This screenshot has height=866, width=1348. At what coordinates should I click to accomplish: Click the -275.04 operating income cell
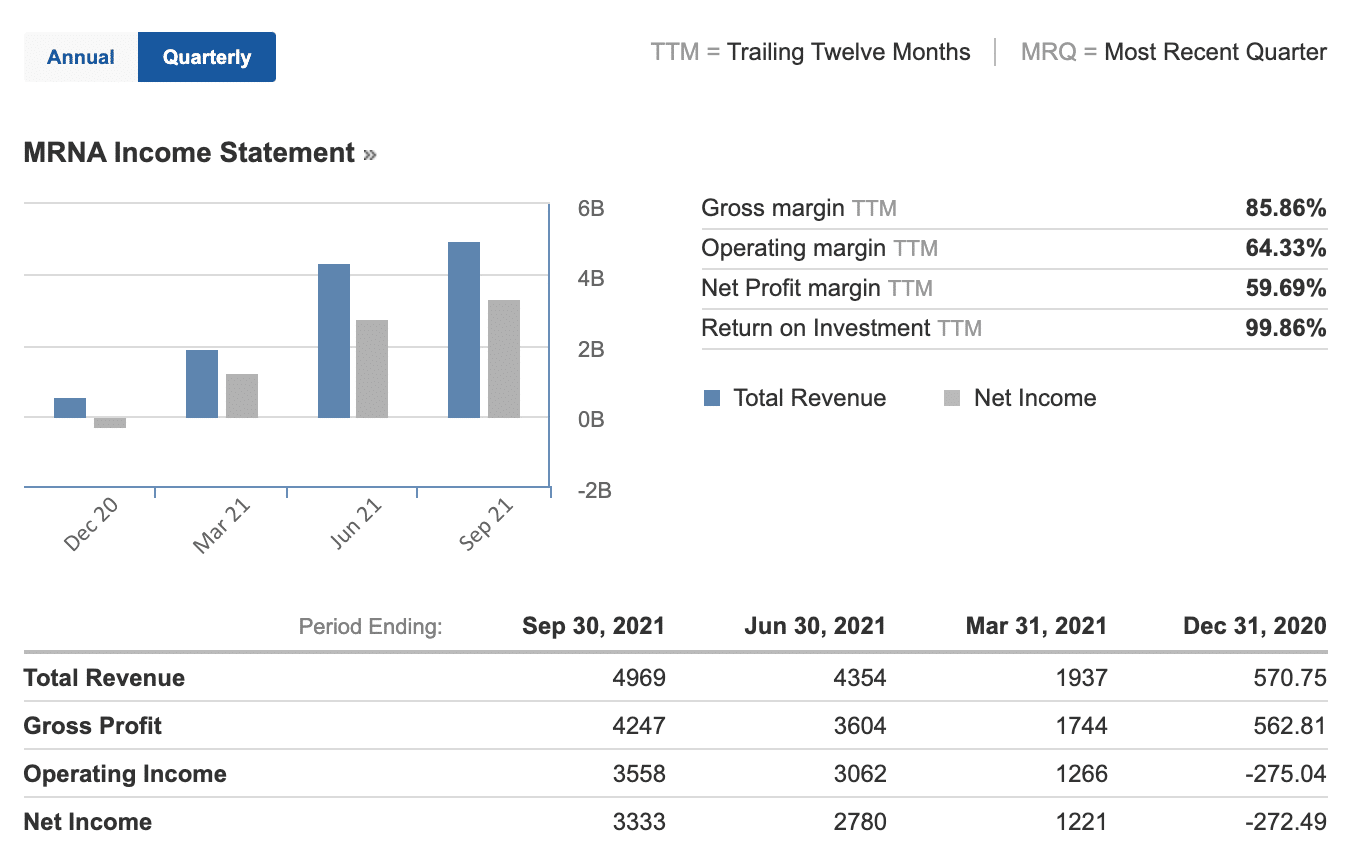(1286, 774)
